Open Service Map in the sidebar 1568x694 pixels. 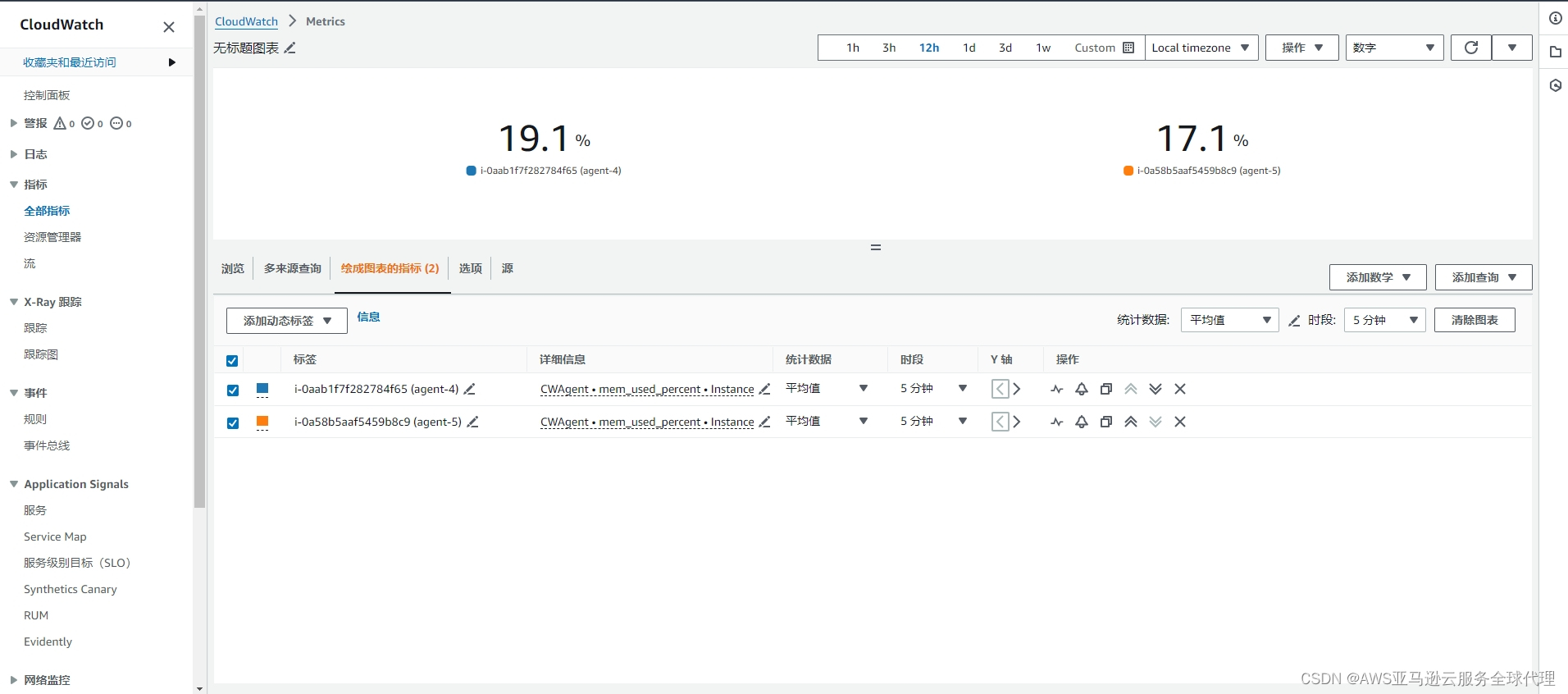coord(55,536)
